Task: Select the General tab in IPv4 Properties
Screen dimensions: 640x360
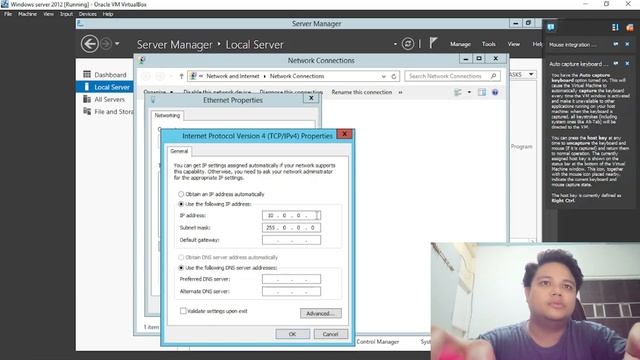Action: click(x=179, y=151)
